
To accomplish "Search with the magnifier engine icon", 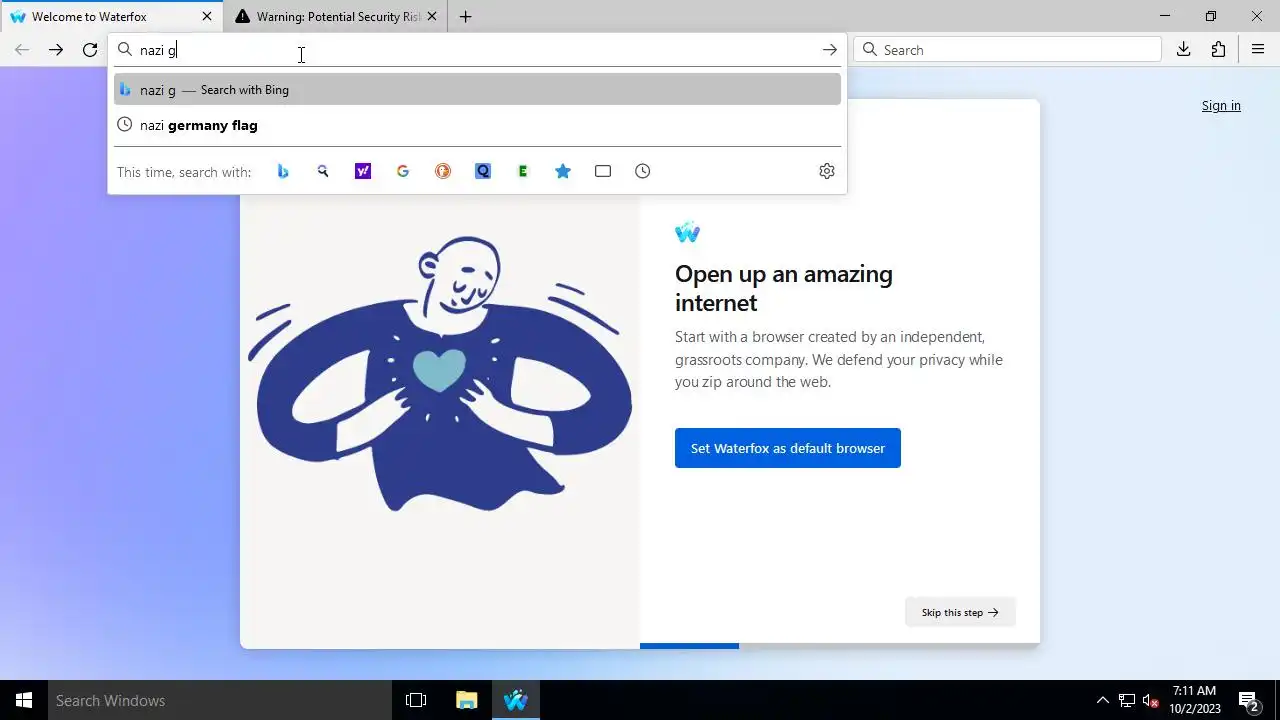I will coord(323,171).
